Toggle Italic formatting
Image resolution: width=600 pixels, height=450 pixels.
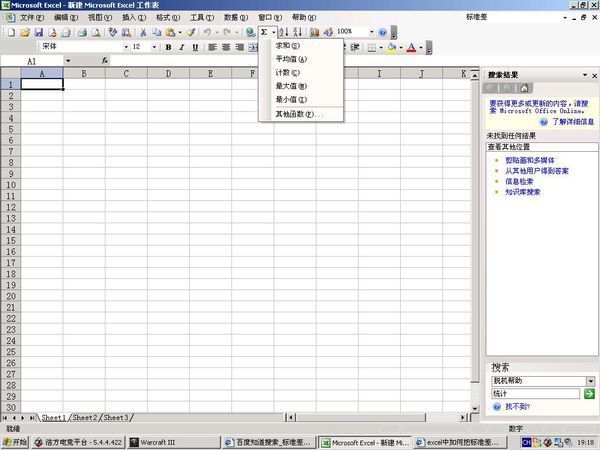click(182, 47)
